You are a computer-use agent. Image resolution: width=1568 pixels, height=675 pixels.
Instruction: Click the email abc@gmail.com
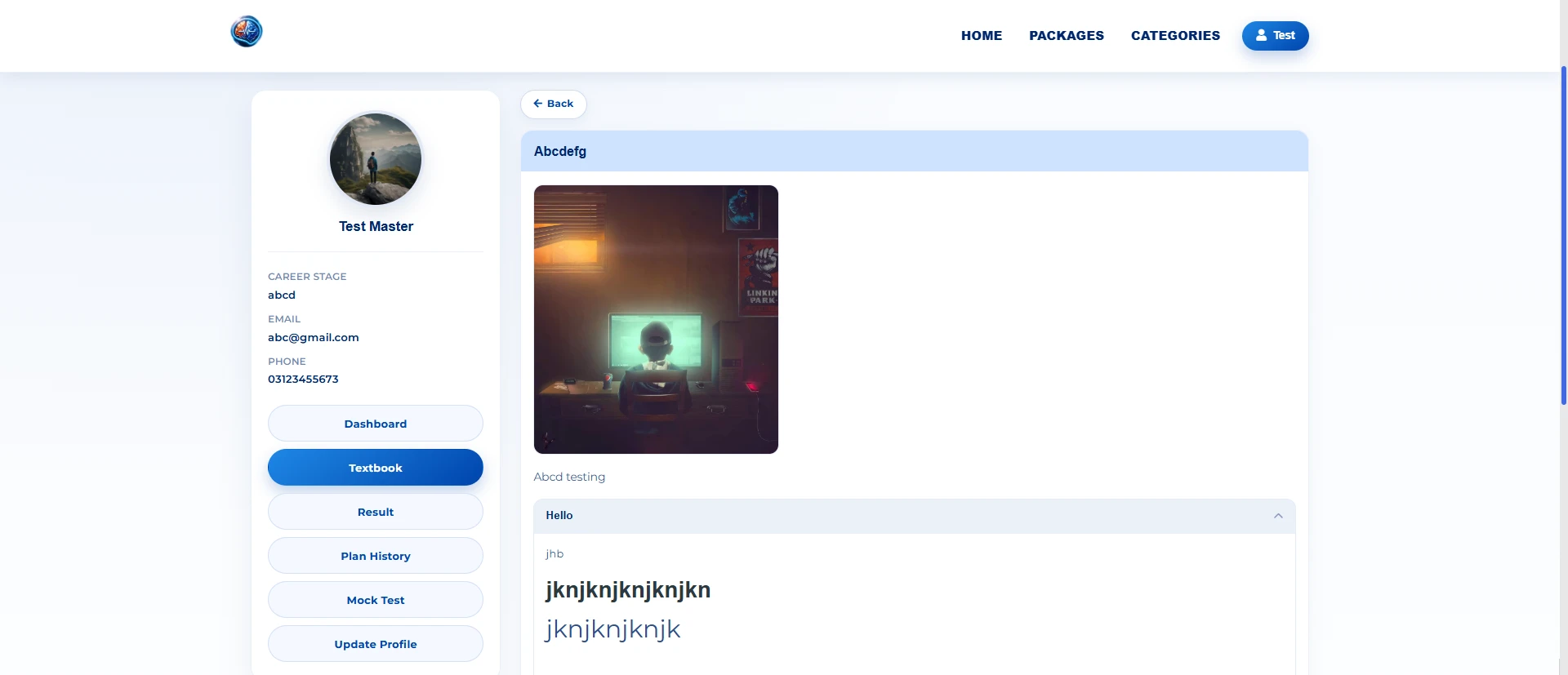click(x=314, y=337)
